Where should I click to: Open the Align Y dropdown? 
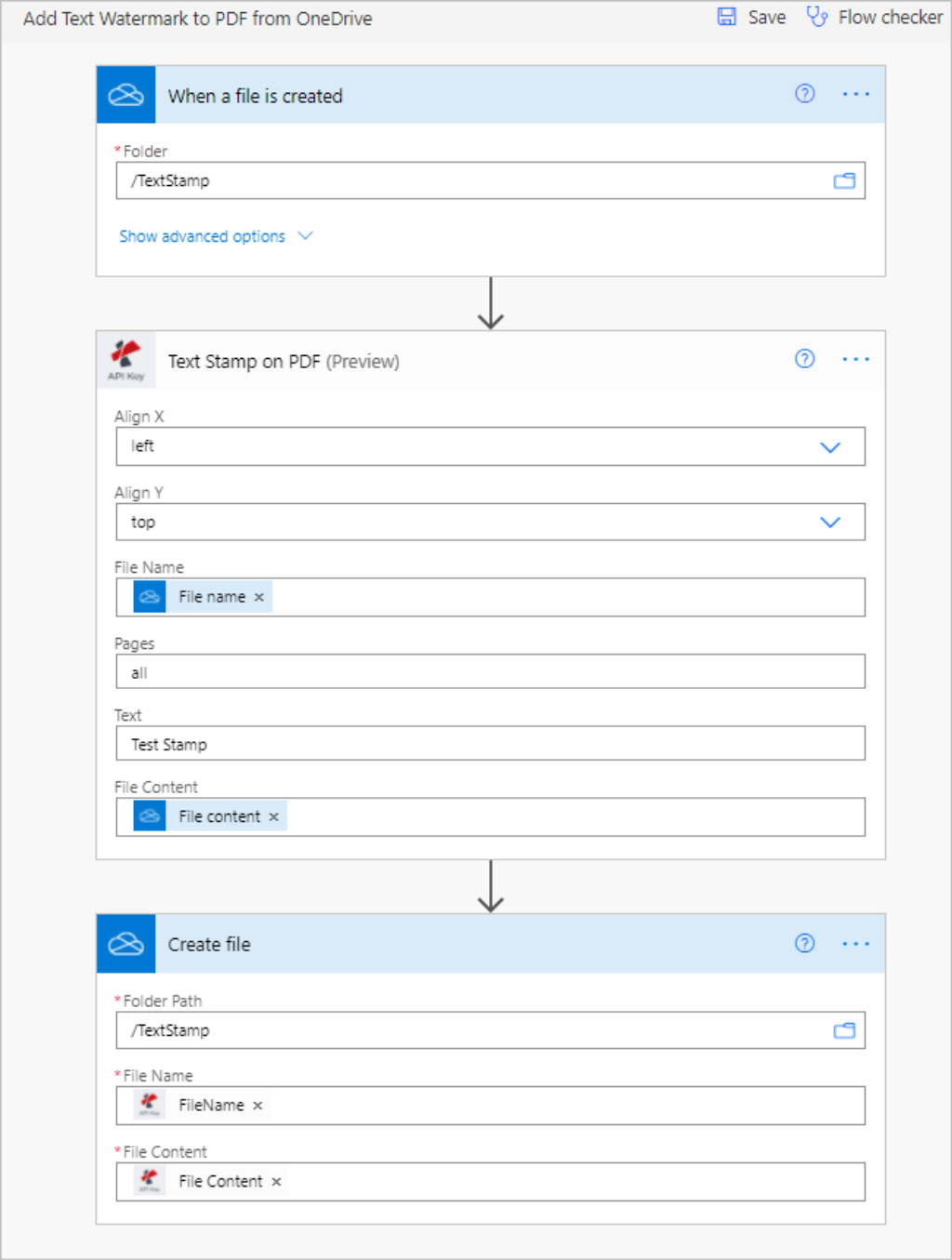[x=829, y=522]
